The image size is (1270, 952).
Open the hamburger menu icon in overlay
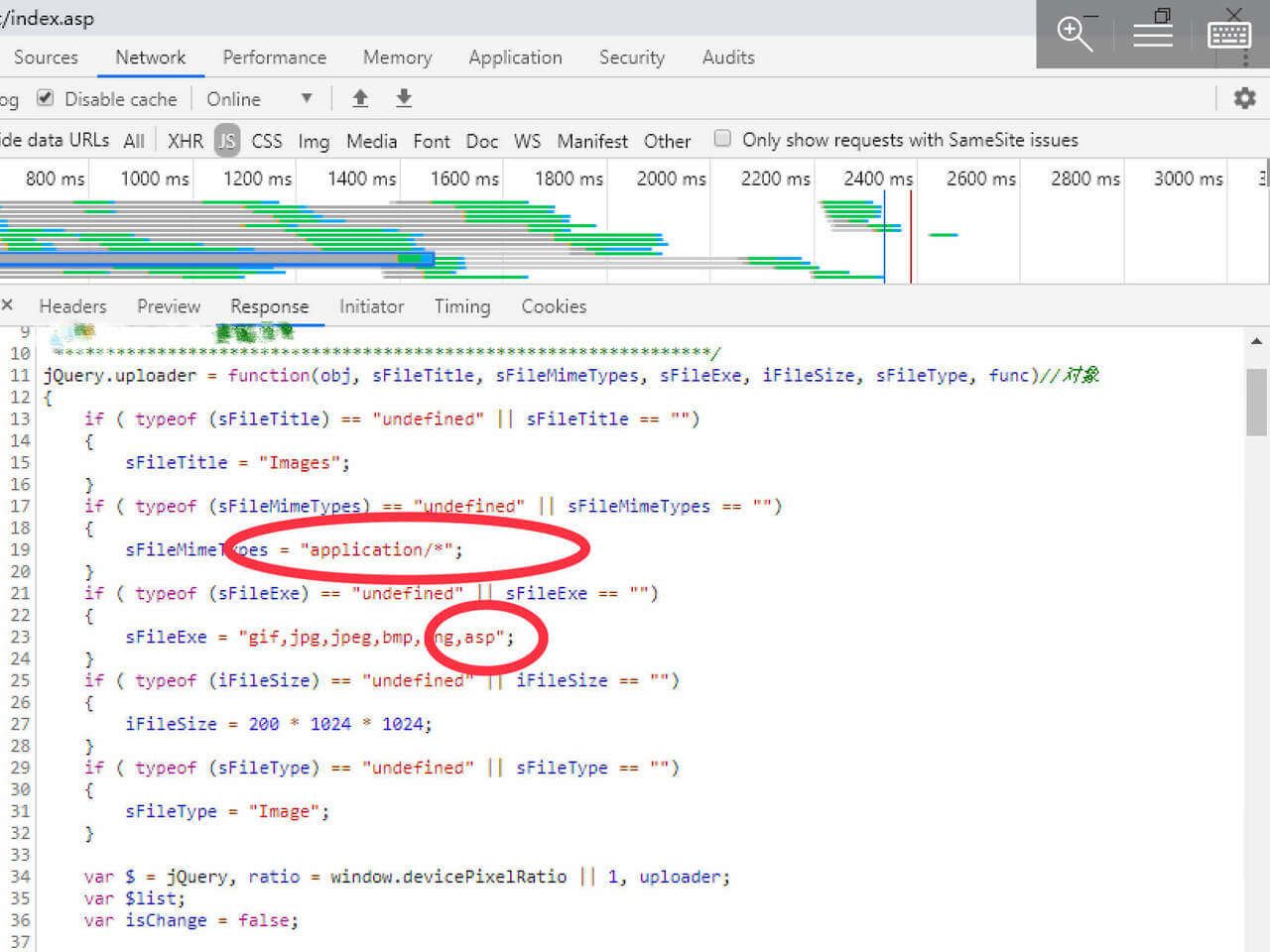(1153, 35)
